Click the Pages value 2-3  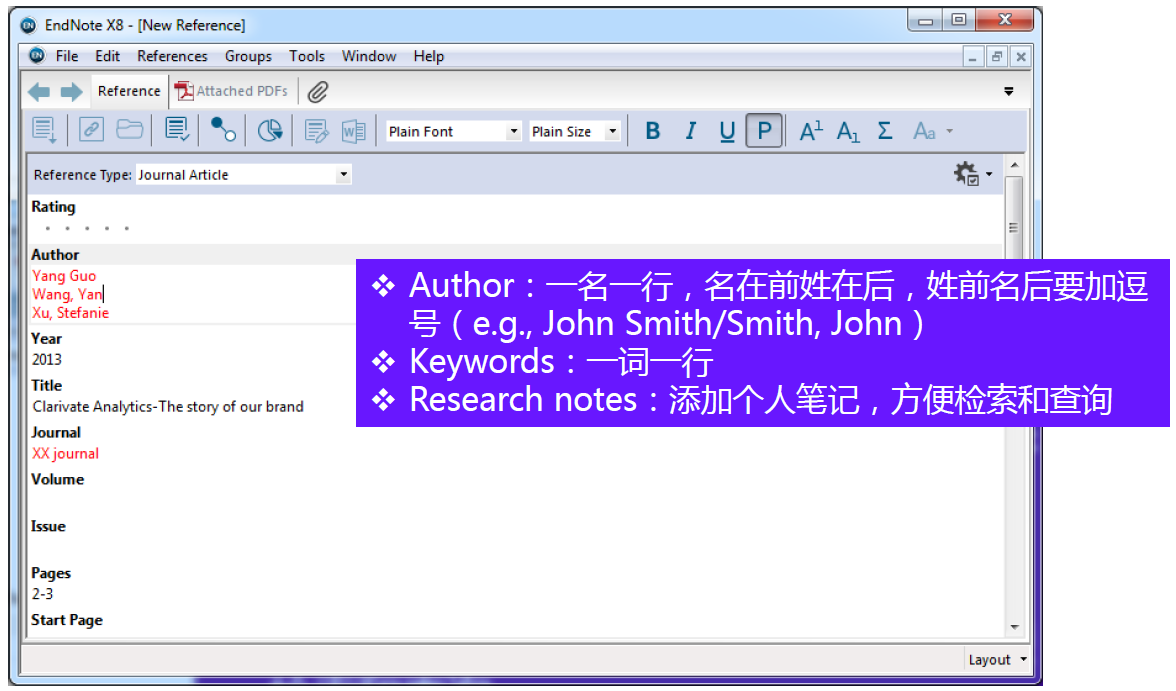tap(43, 593)
